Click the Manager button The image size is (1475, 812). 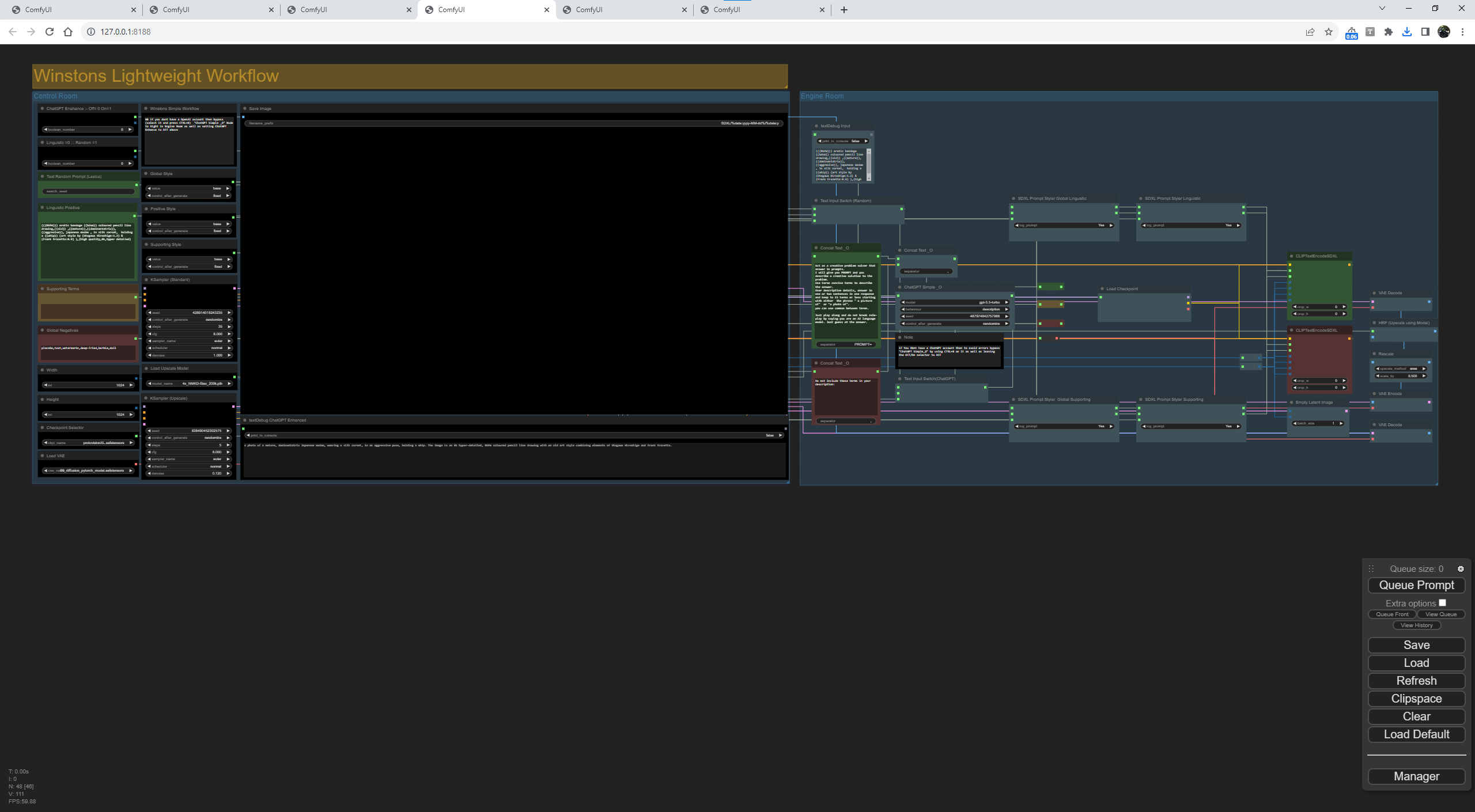1416,776
